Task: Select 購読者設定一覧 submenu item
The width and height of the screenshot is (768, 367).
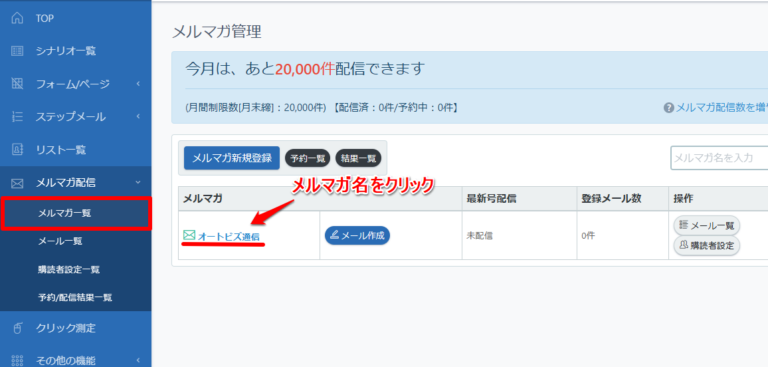Action: [x=69, y=269]
